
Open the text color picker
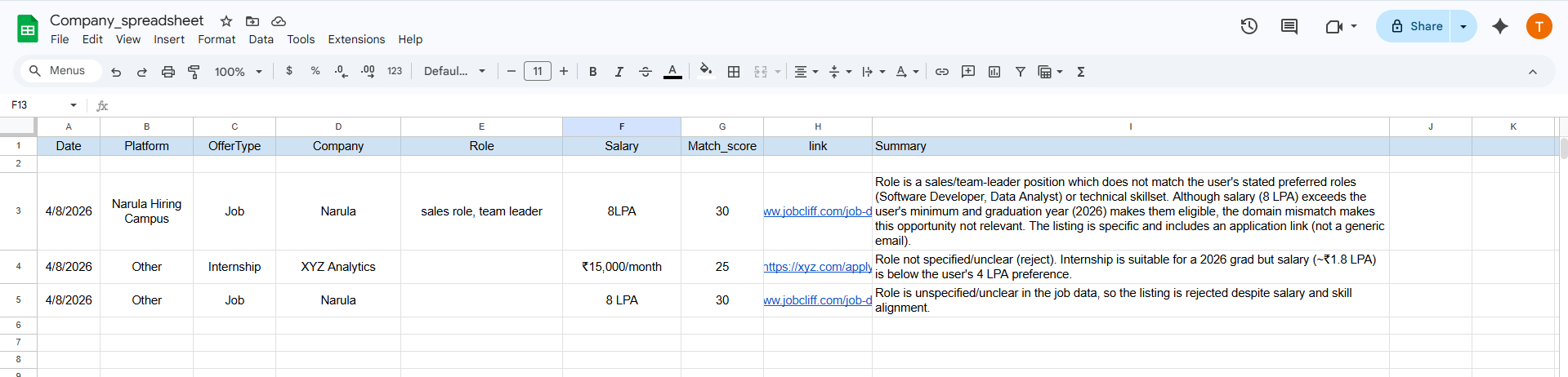[x=672, y=72]
